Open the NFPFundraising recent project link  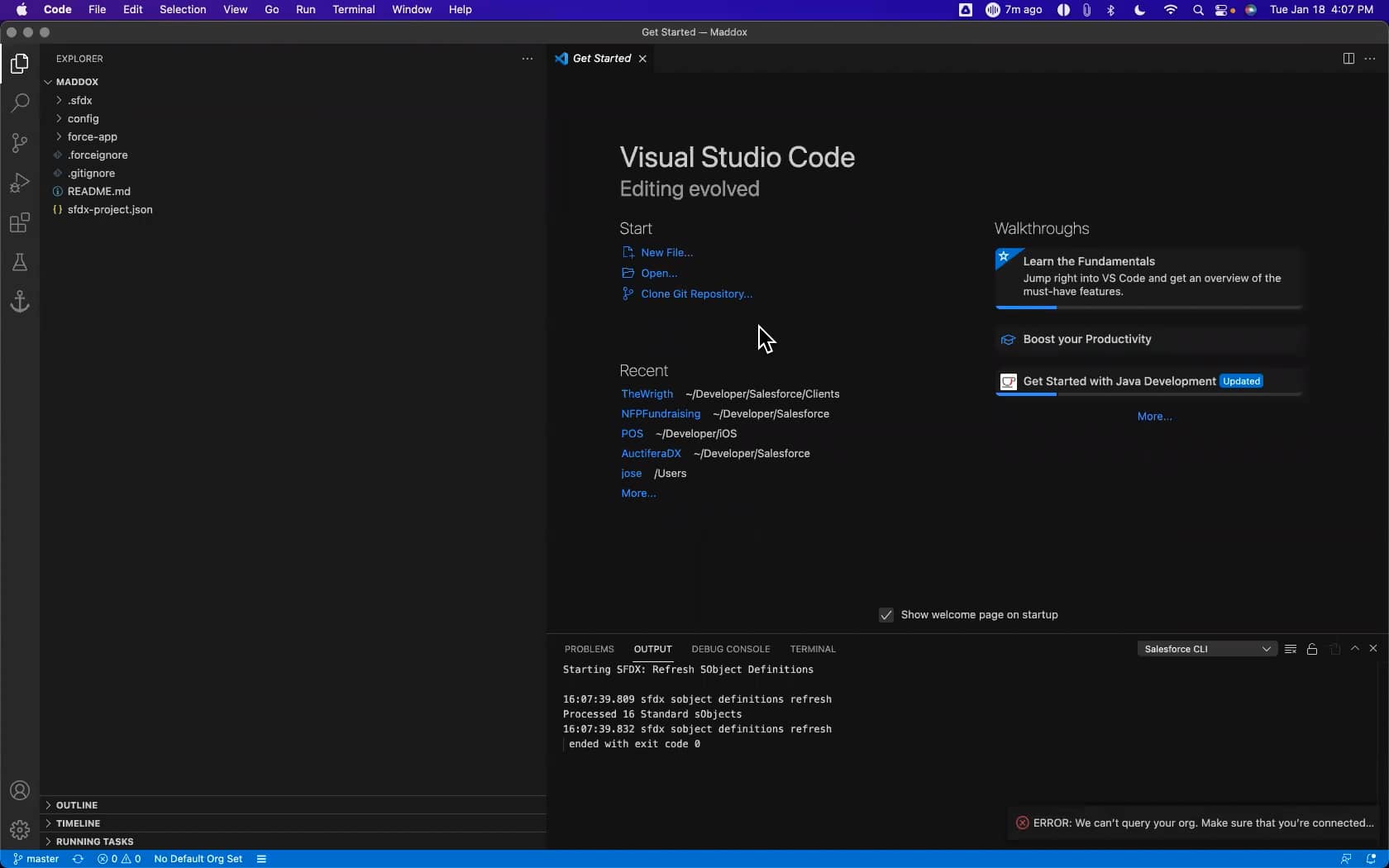tap(660, 413)
